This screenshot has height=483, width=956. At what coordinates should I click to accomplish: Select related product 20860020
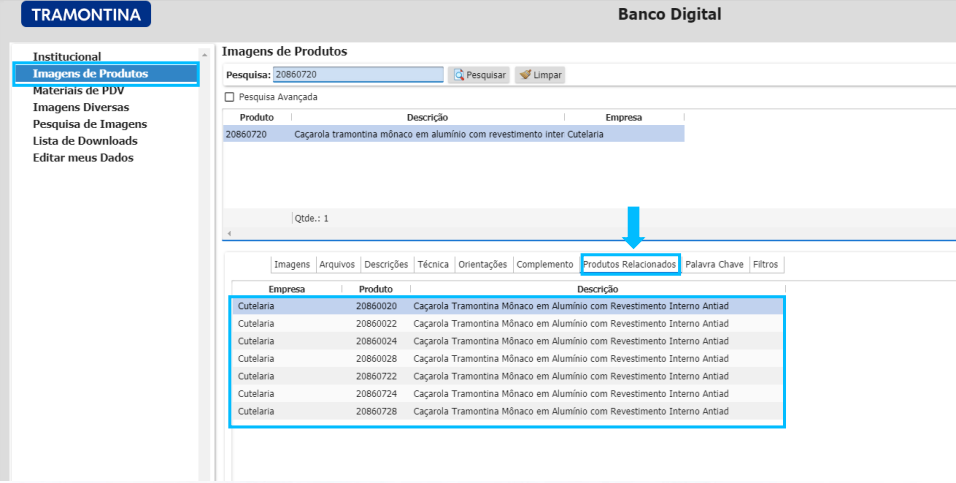click(x=507, y=306)
